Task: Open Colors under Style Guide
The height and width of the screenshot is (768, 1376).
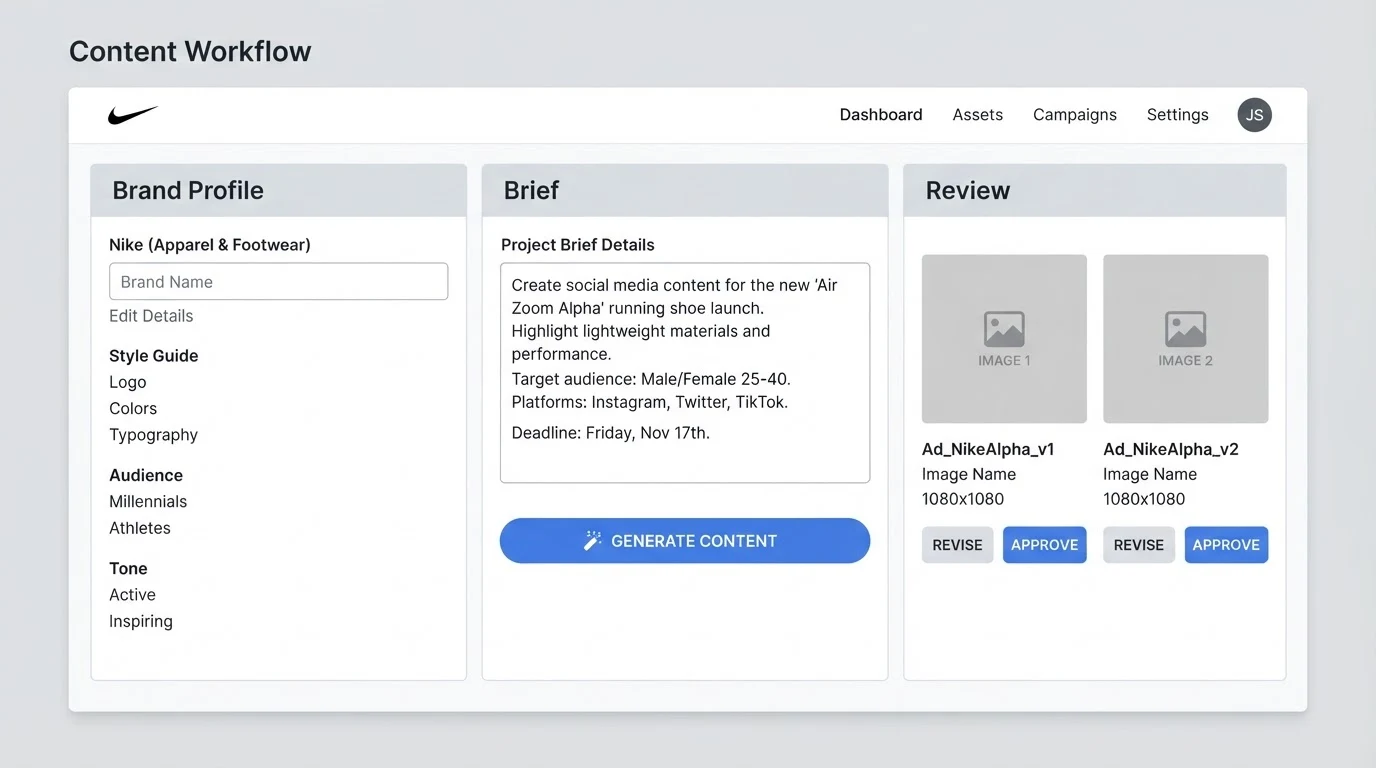Action: [x=133, y=409]
